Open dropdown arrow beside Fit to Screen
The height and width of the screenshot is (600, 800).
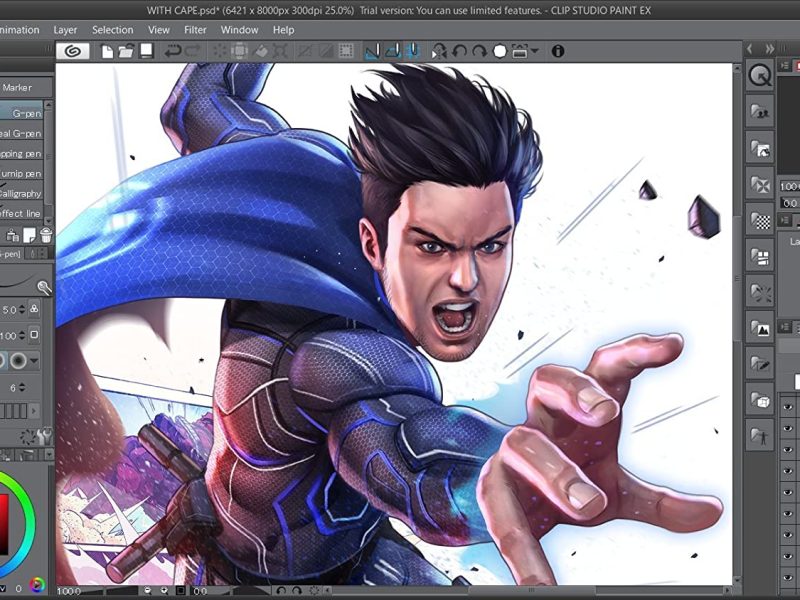tap(534, 51)
